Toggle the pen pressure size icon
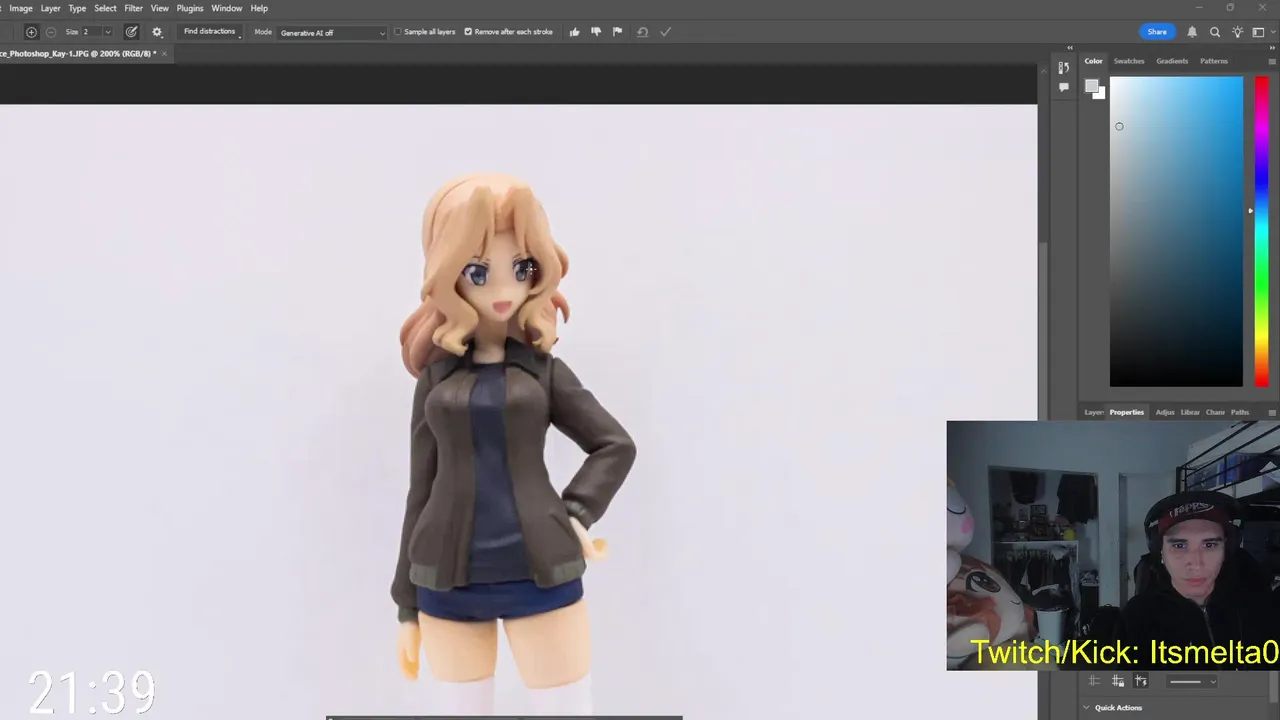Image resolution: width=1280 pixels, height=720 pixels. pos(131,32)
